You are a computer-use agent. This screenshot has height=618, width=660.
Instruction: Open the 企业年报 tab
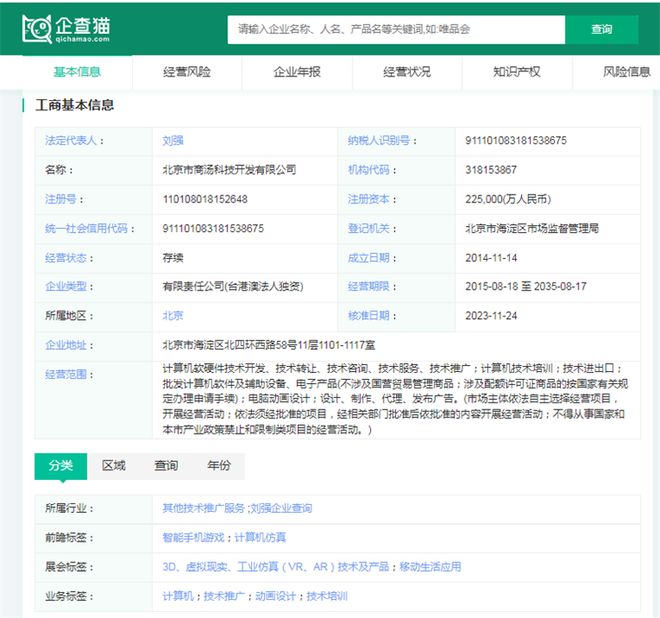click(x=297, y=72)
